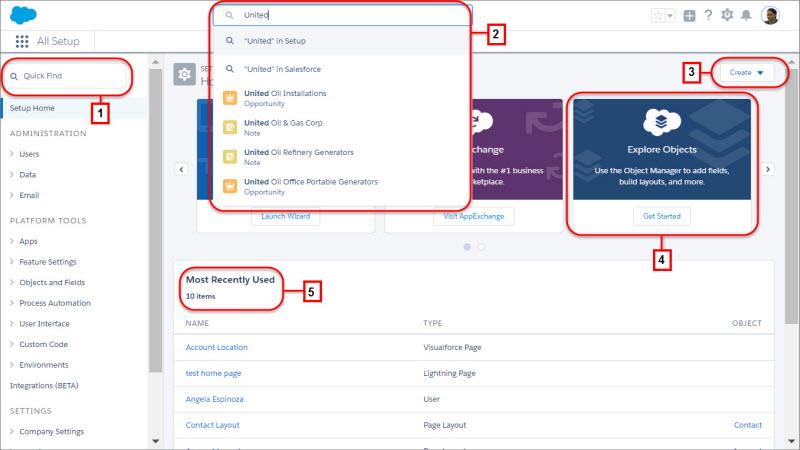
Task: Open United Oil Installations opportunity result
Action: 340,98
